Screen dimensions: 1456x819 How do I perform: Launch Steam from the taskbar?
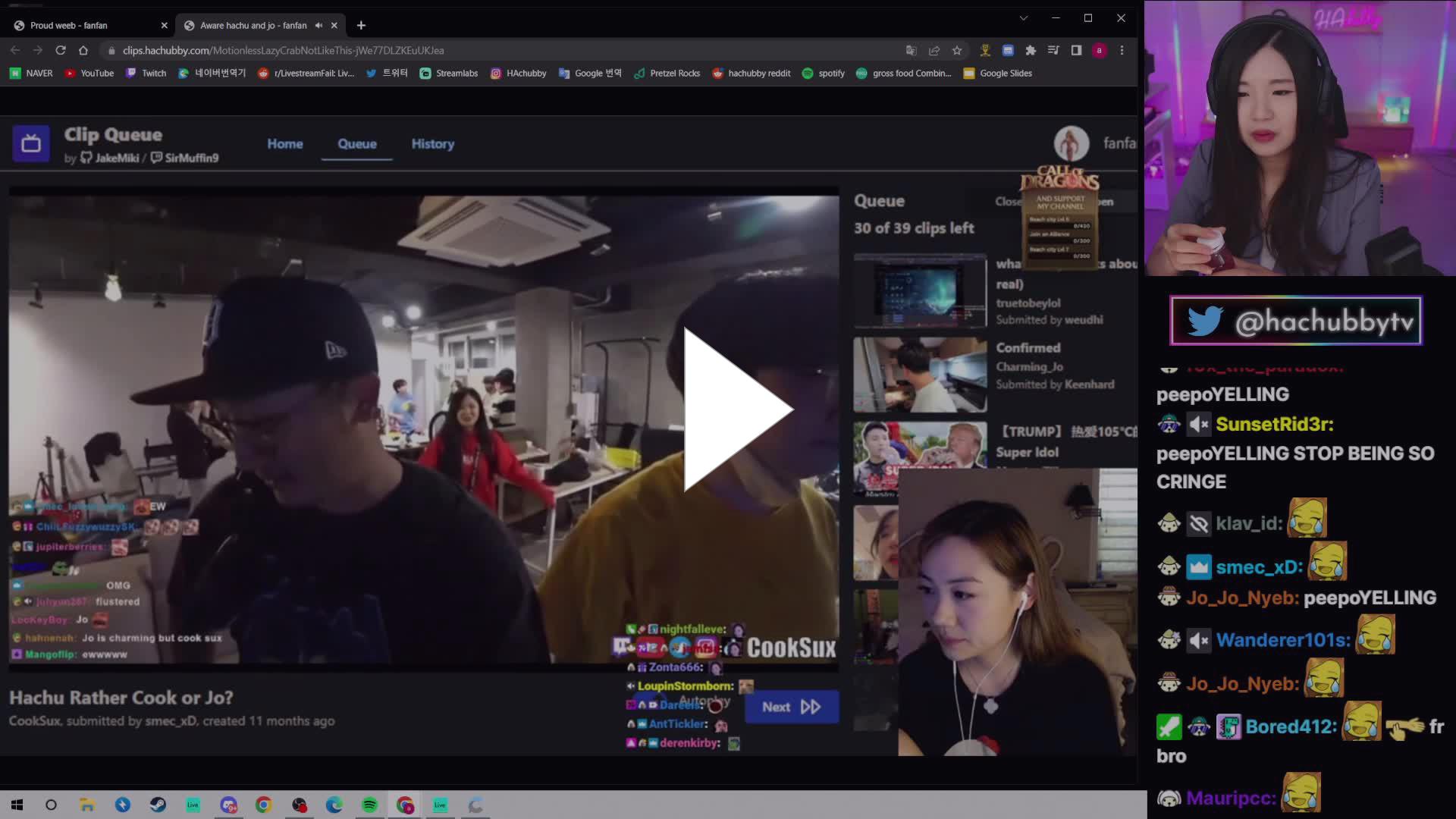(158, 805)
